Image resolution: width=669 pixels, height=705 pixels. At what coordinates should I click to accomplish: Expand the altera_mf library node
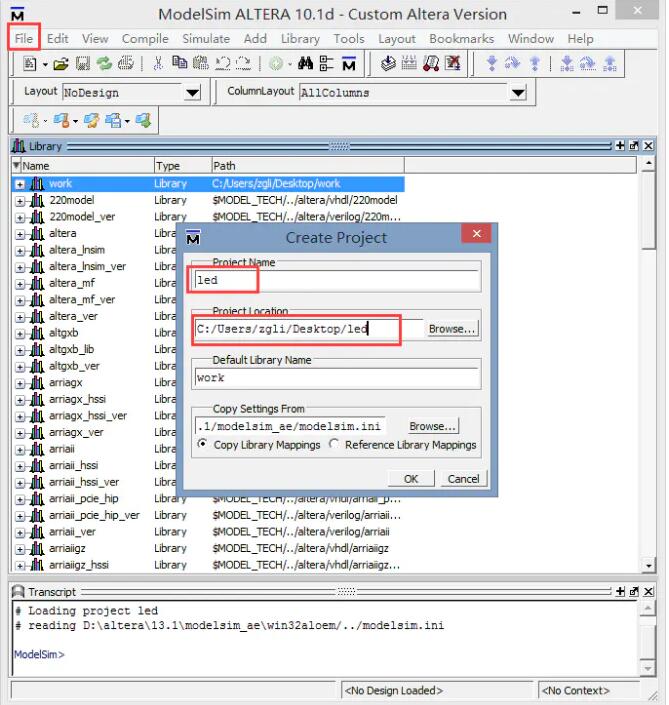click(20, 284)
